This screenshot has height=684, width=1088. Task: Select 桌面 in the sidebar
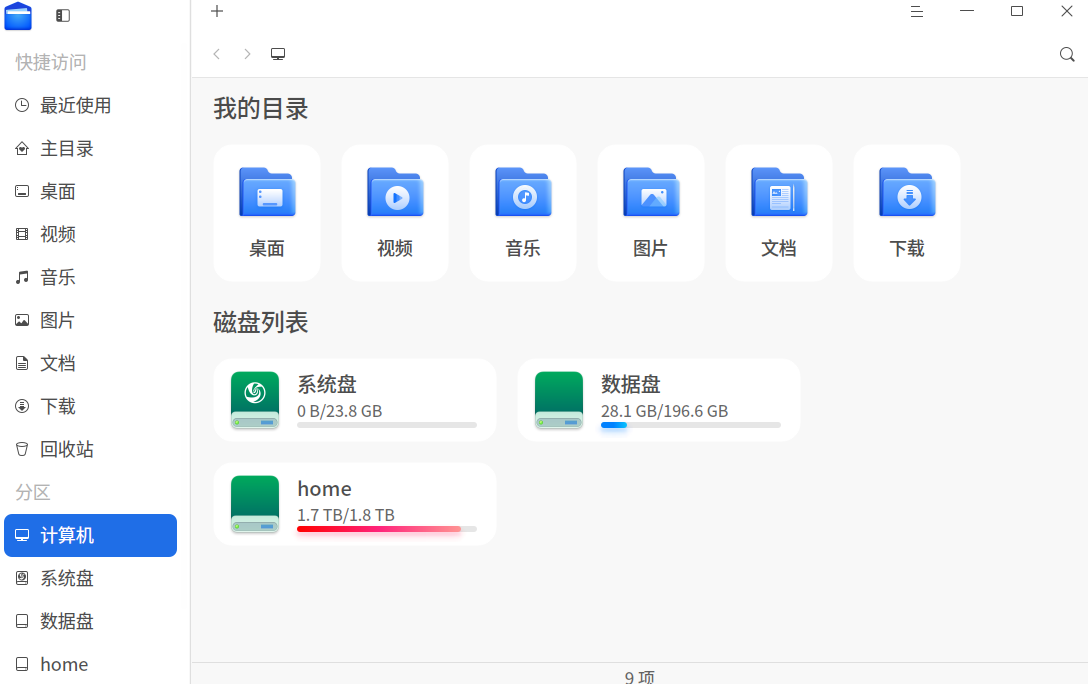(x=90, y=191)
